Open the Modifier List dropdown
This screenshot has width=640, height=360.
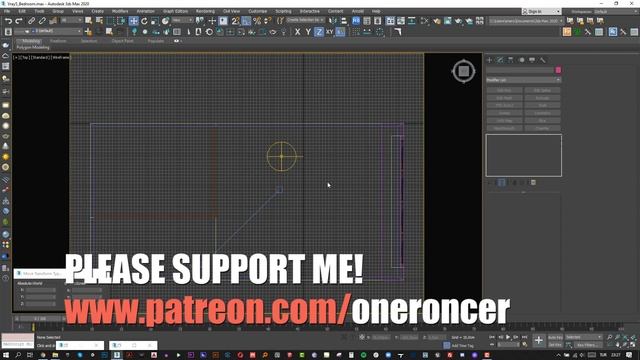pyautogui.click(x=523, y=80)
